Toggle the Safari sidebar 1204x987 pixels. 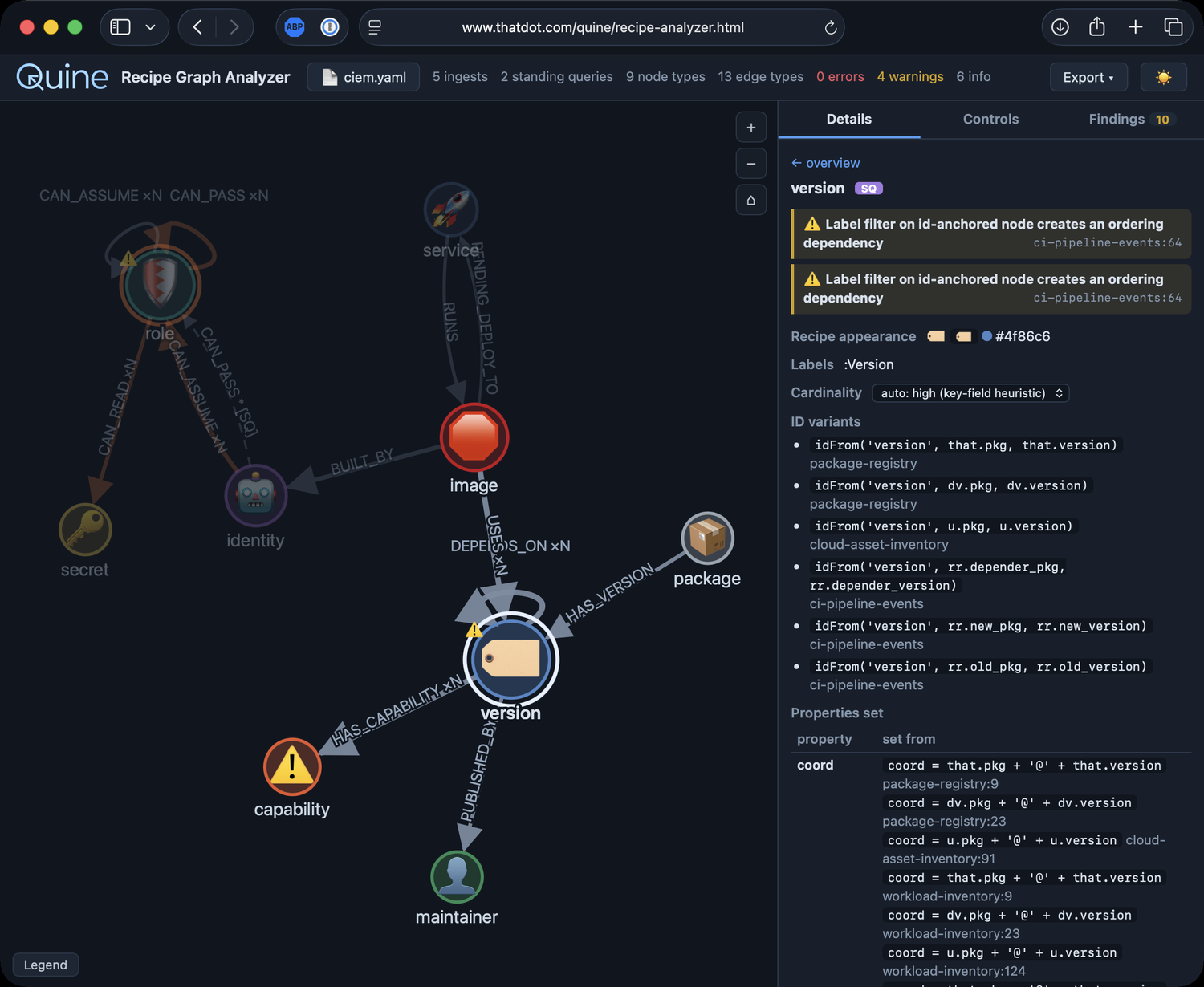click(x=120, y=27)
